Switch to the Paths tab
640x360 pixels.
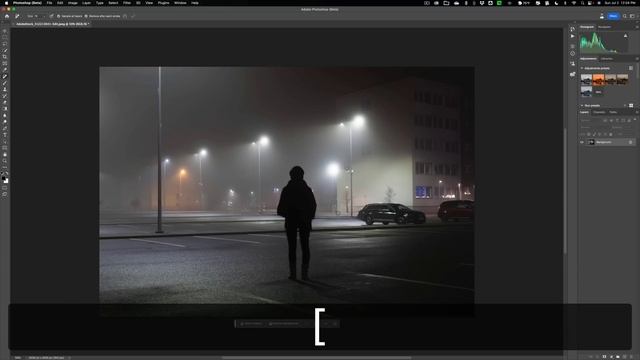pos(613,112)
